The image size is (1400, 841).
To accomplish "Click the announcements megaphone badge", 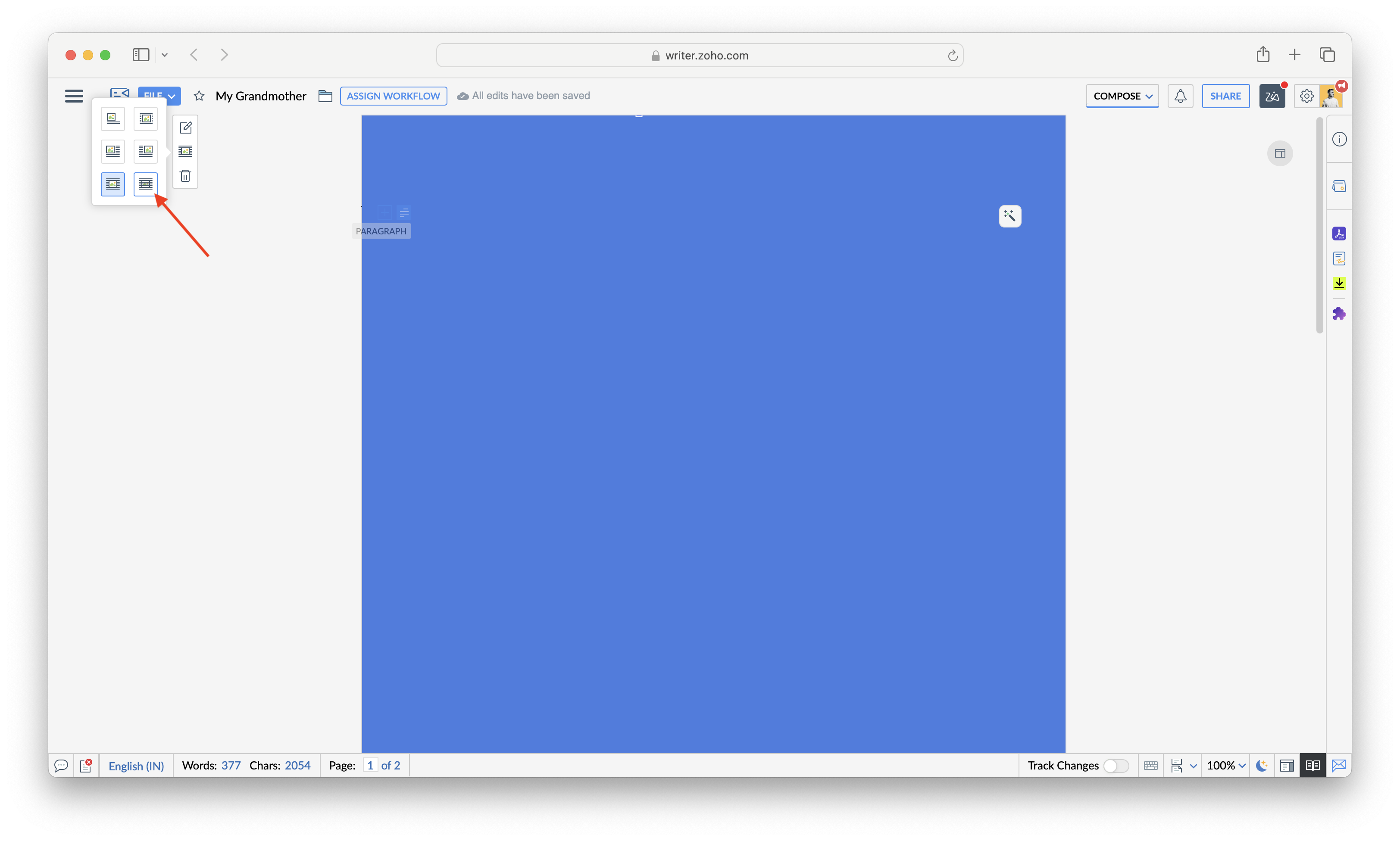I will [1342, 86].
